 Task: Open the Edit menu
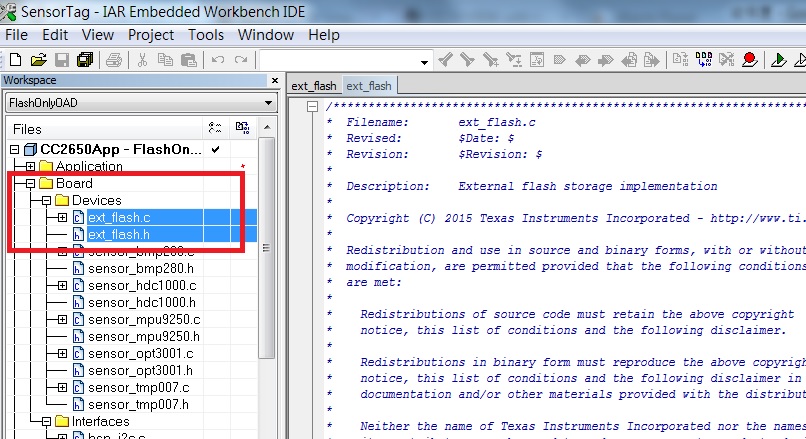pyautogui.click(x=55, y=35)
